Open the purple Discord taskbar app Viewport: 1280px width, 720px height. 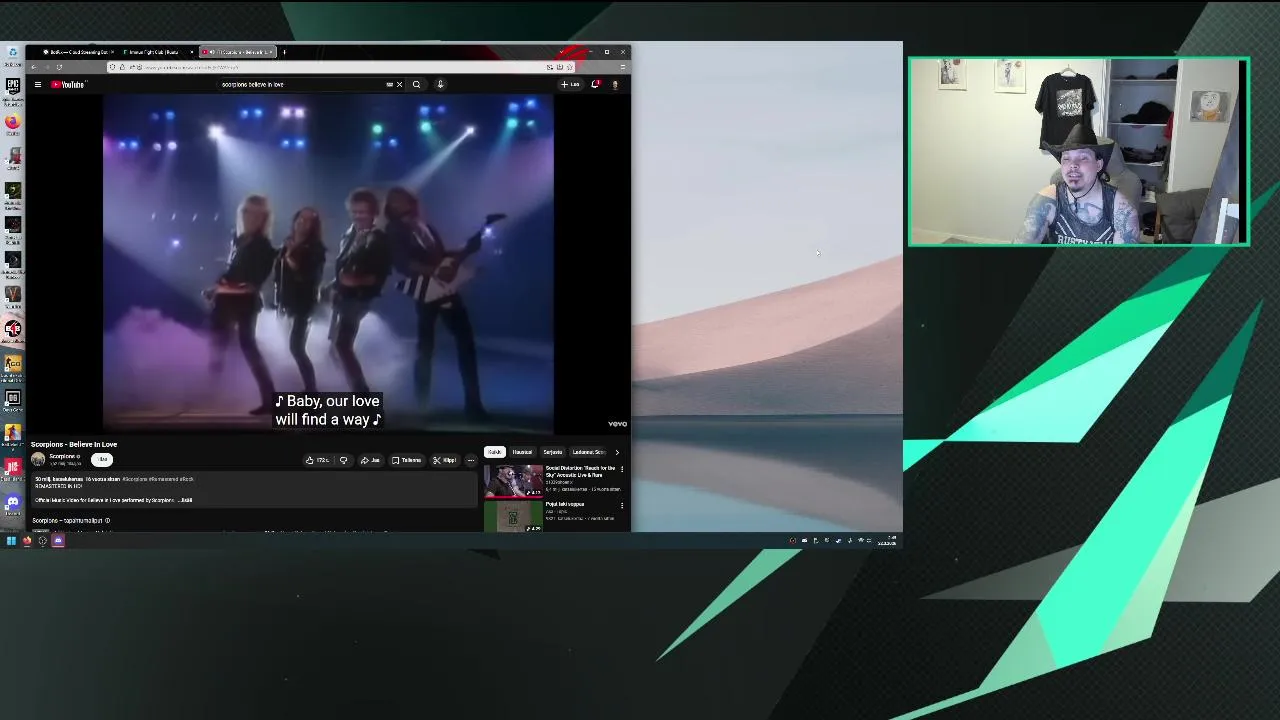(58, 541)
